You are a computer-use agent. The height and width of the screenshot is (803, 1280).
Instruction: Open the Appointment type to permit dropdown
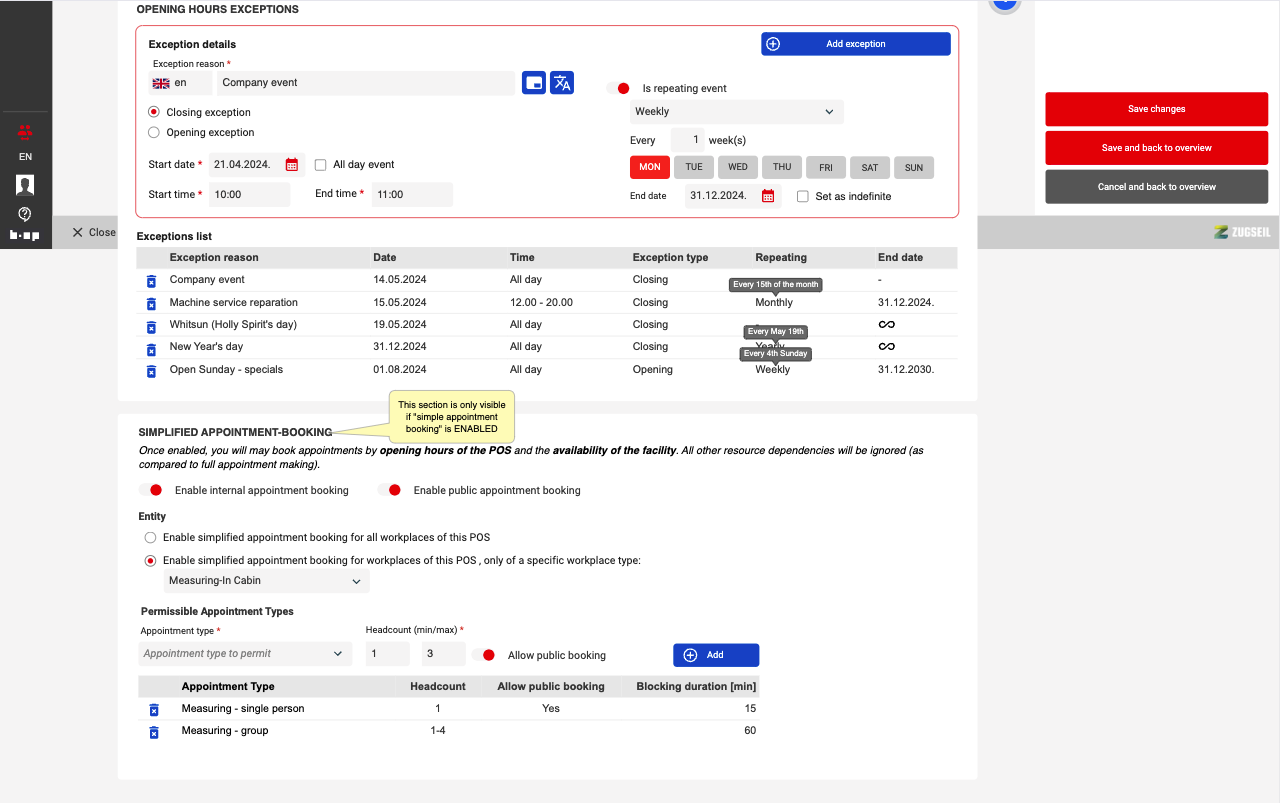(x=245, y=654)
